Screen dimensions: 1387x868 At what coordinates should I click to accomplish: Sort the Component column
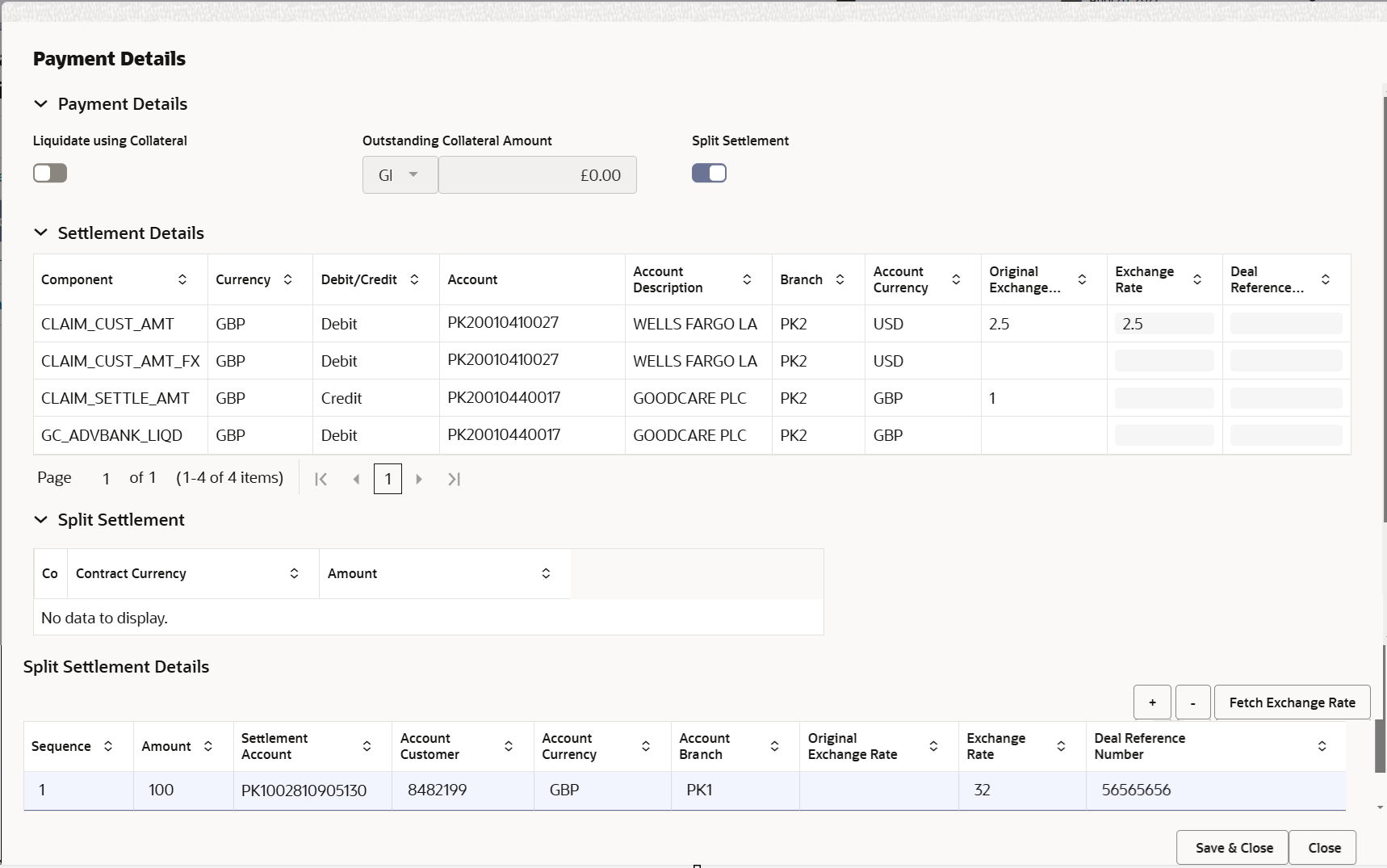[182, 279]
